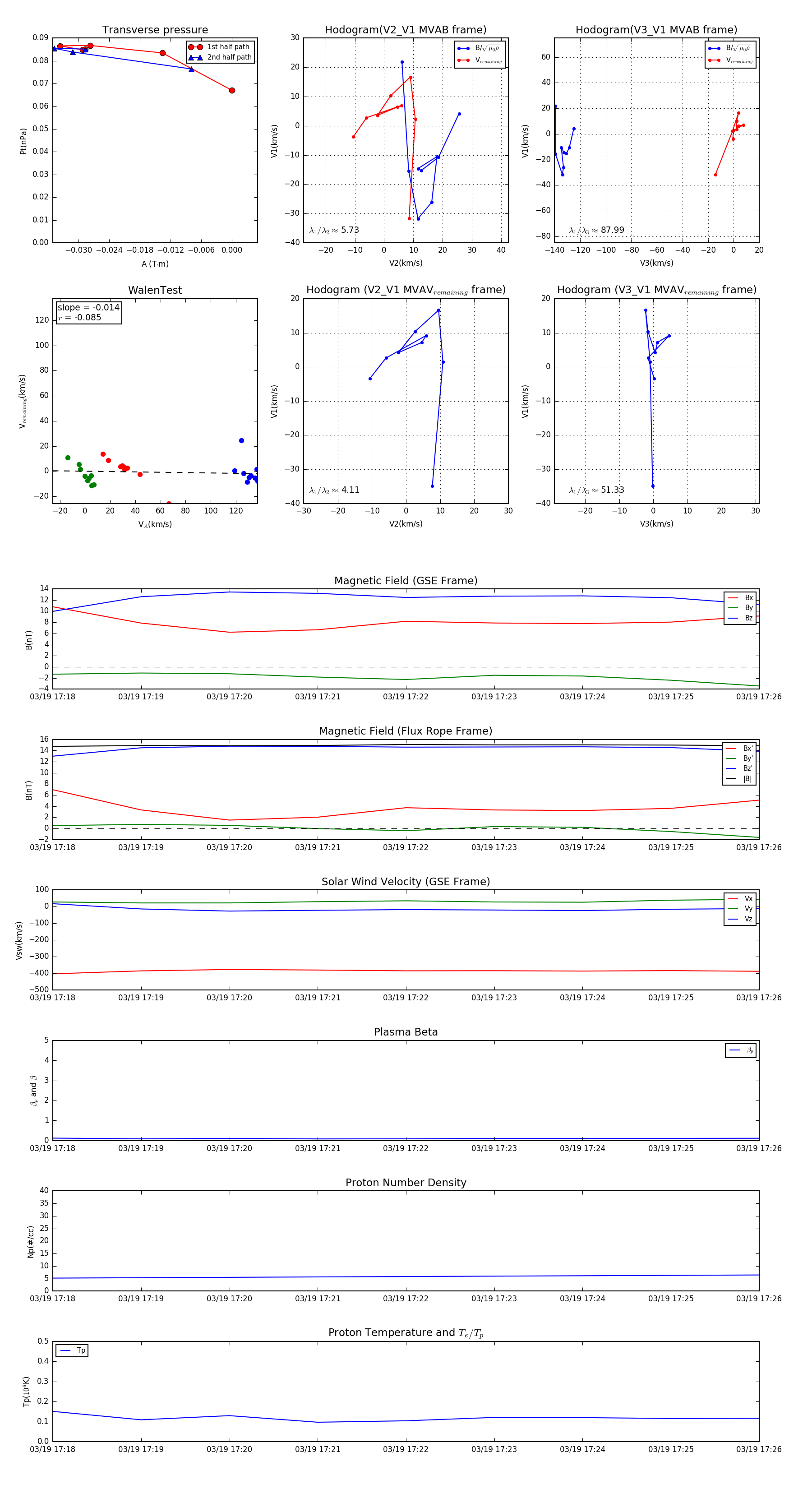Select the "r = -0.085" annotation
Image resolution: width=812 pixels, height=1489 pixels.
click(x=80, y=317)
